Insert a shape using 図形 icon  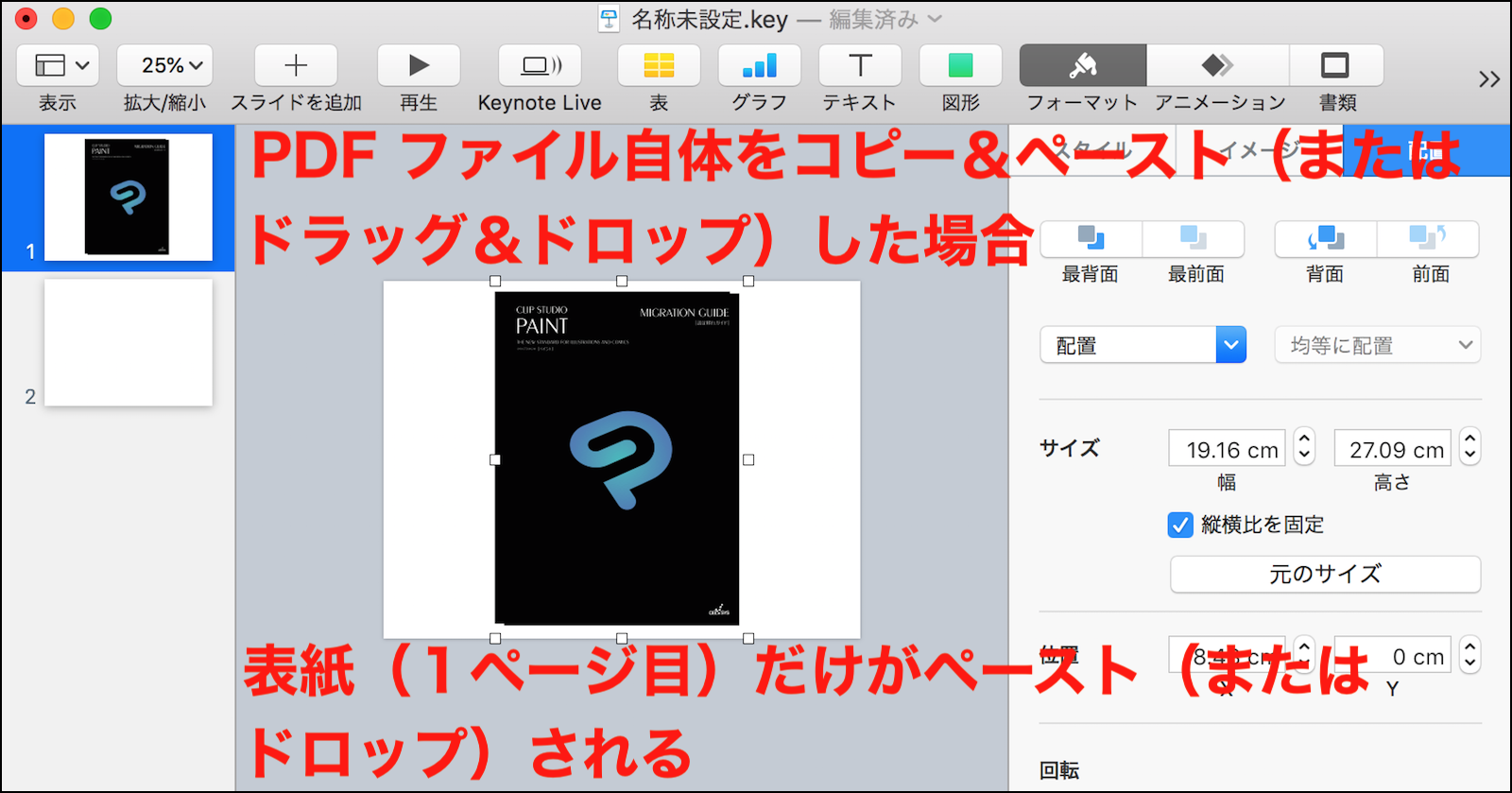pos(961,65)
